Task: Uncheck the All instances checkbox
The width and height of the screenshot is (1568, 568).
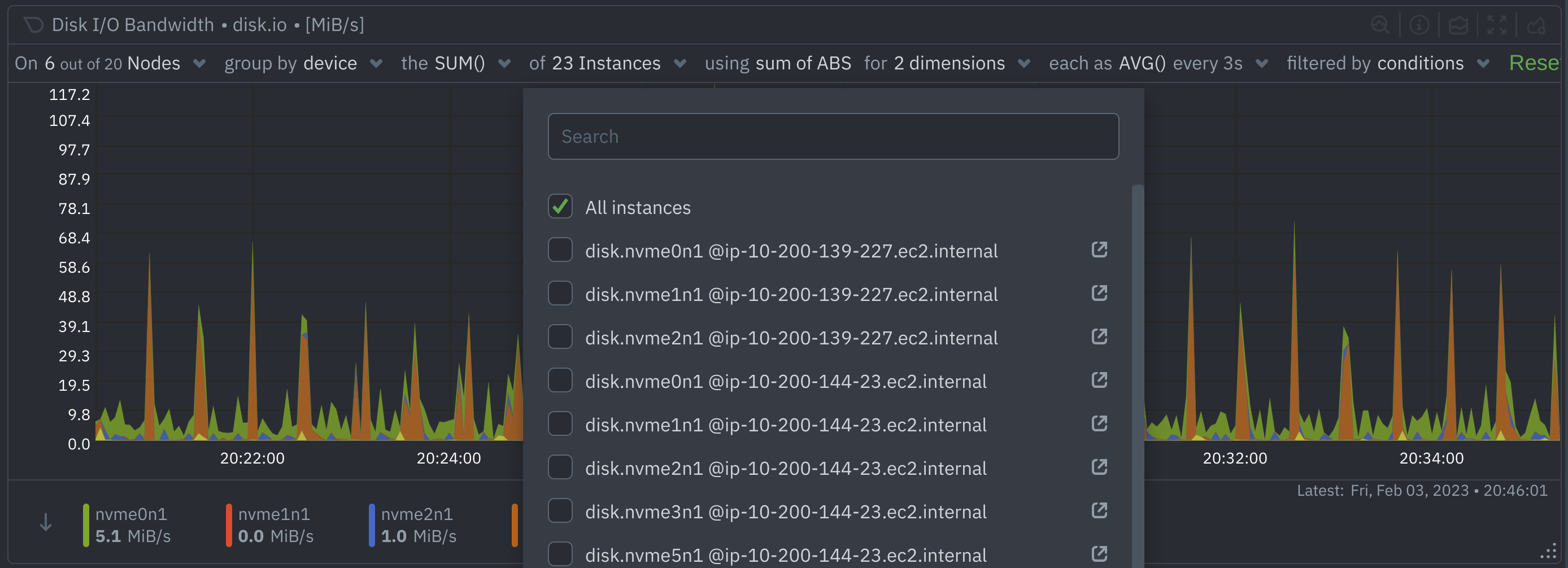Action: pos(560,207)
